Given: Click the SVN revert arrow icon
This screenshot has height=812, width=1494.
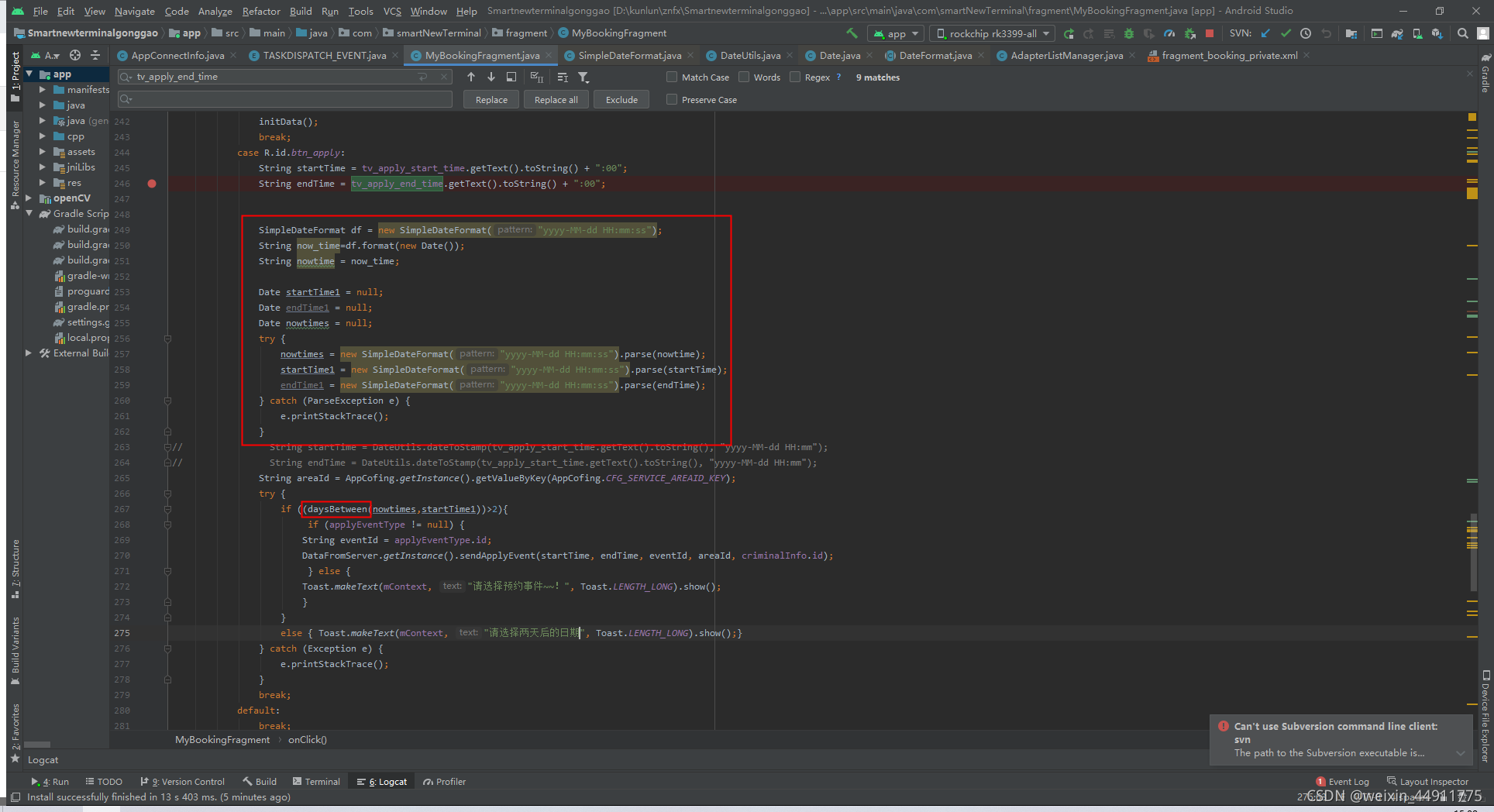Looking at the screenshot, I should pos(1326,33).
